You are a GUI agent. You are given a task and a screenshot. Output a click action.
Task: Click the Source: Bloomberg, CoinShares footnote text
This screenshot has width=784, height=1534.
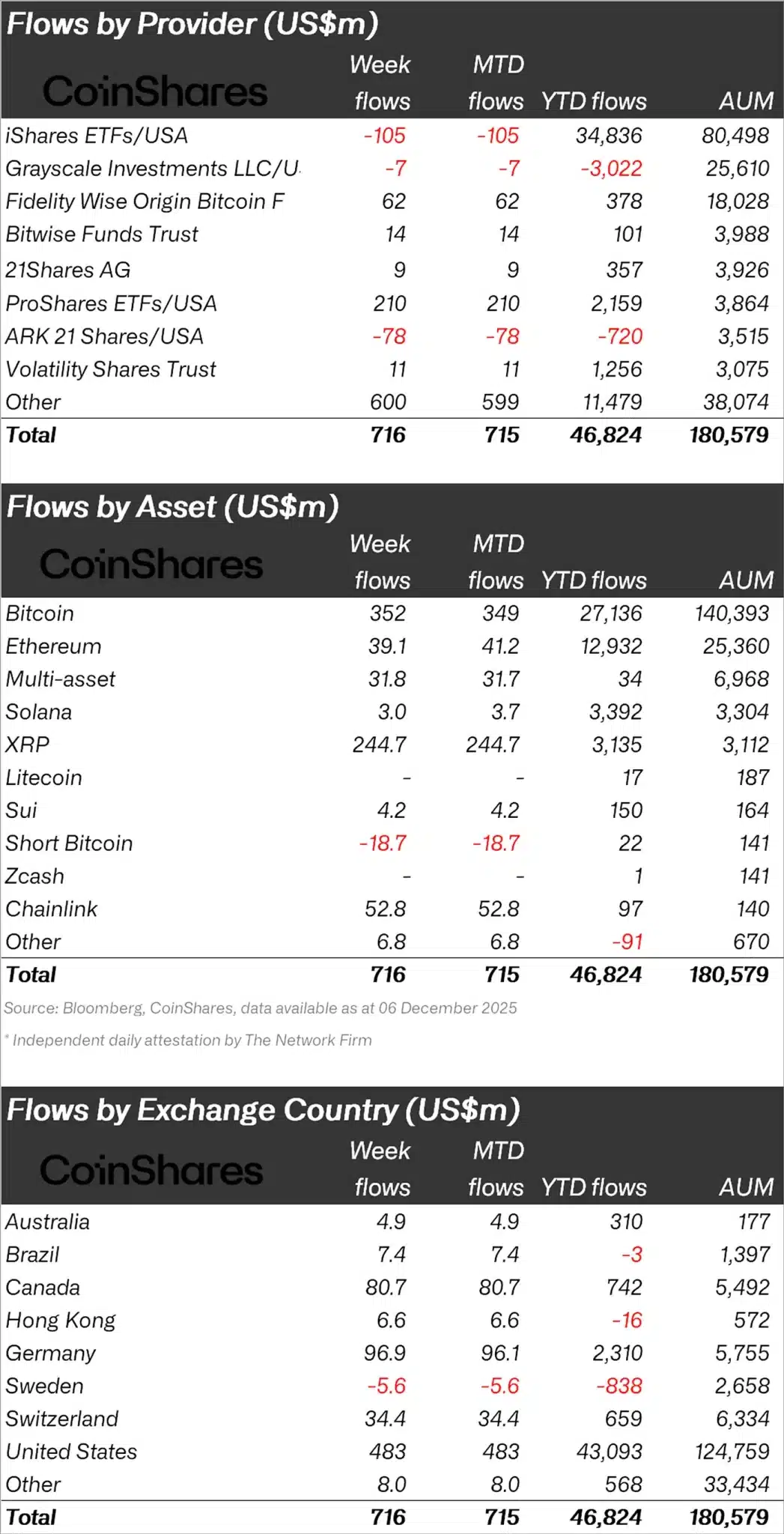coord(260,1008)
